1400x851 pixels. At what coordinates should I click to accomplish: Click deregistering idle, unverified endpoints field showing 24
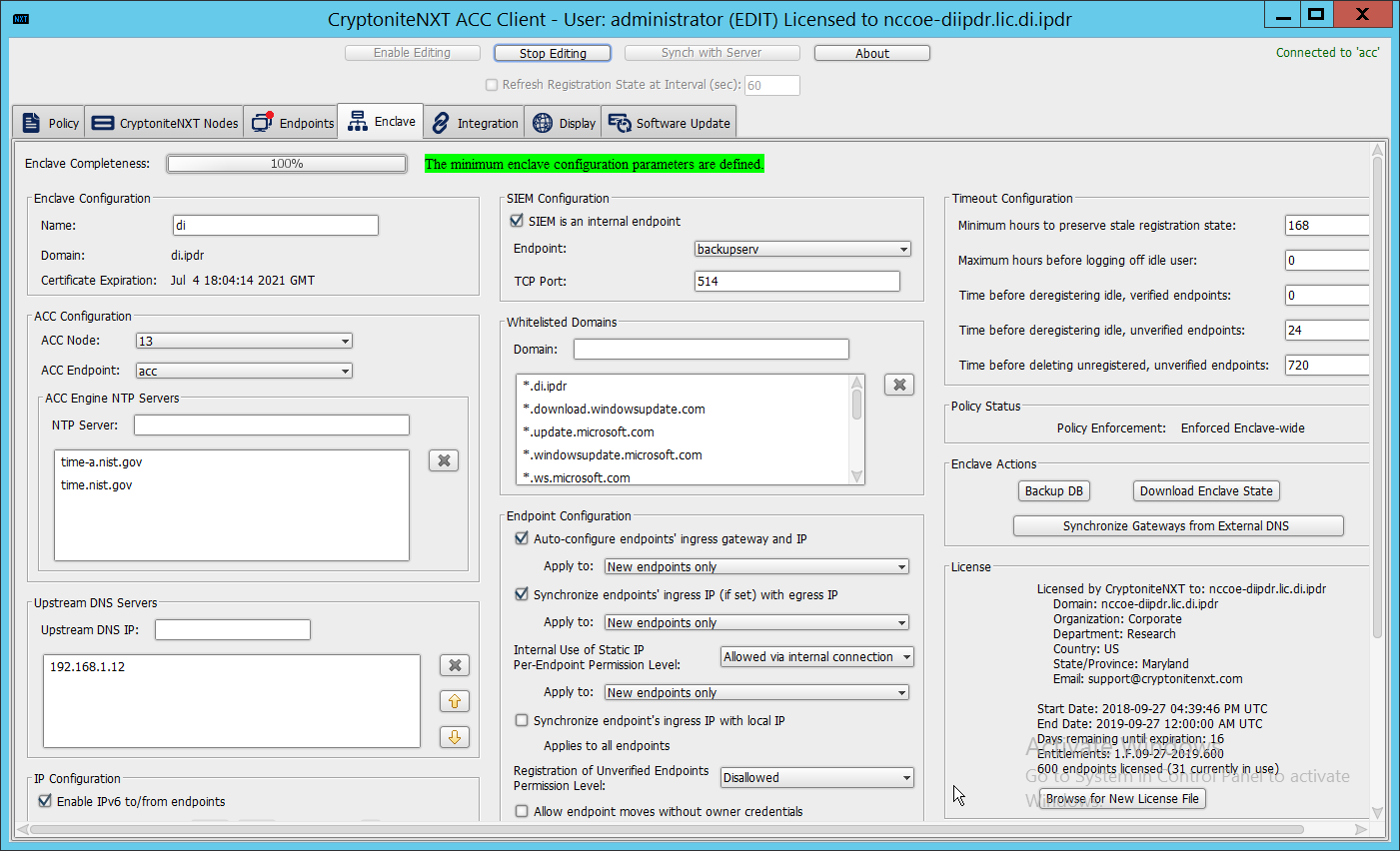1327,330
